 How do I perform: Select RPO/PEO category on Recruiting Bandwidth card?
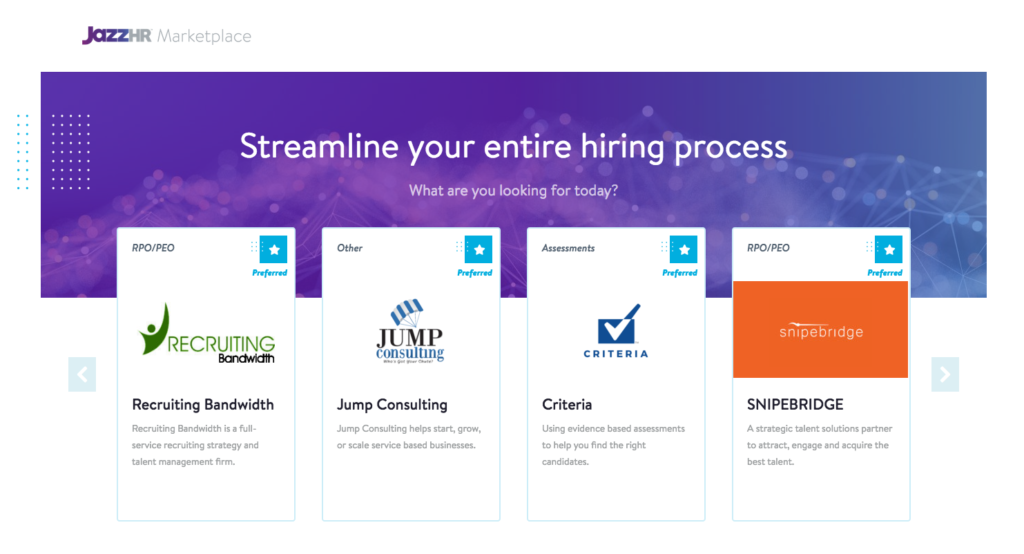coord(153,248)
